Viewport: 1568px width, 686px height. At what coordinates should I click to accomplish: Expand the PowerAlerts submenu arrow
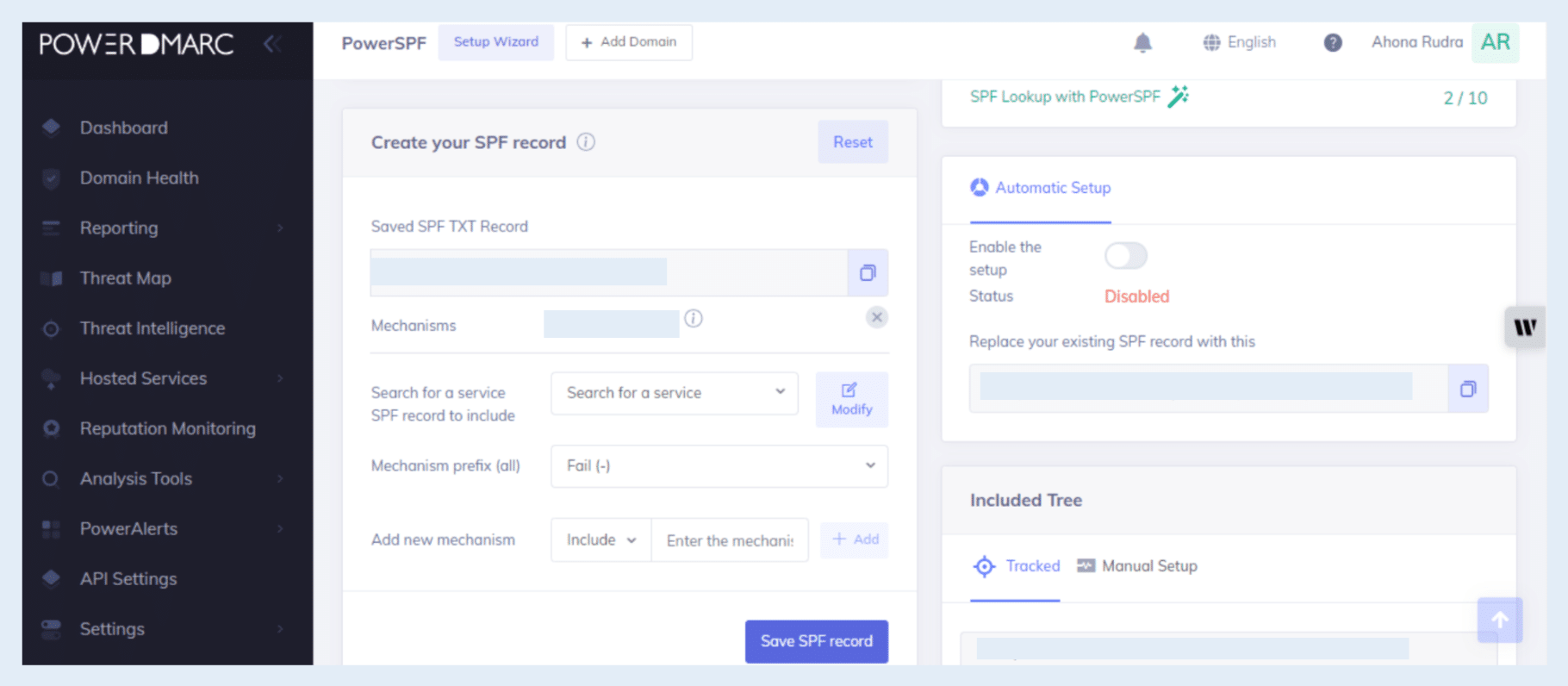pyautogui.click(x=280, y=528)
